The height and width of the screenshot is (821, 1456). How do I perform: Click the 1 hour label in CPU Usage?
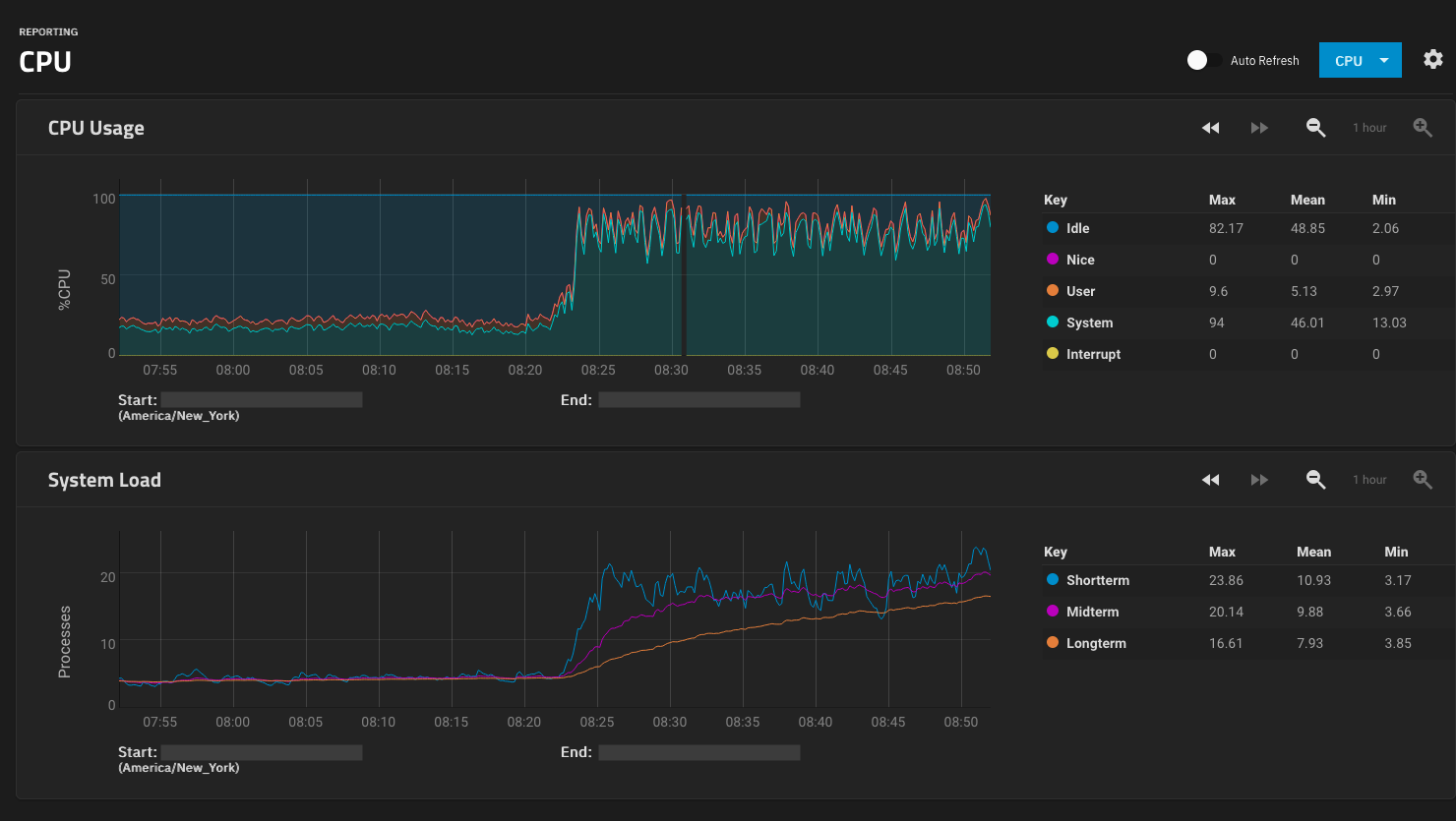tap(1369, 128)
